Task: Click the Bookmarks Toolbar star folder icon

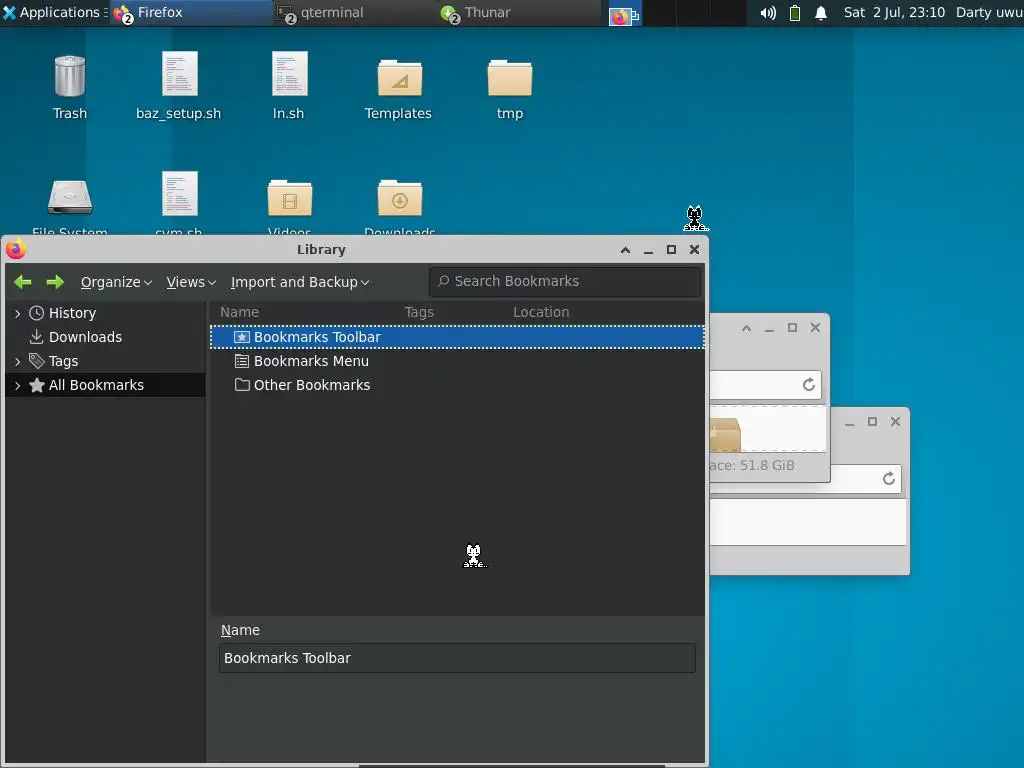Action: click(x=242, y=337)
